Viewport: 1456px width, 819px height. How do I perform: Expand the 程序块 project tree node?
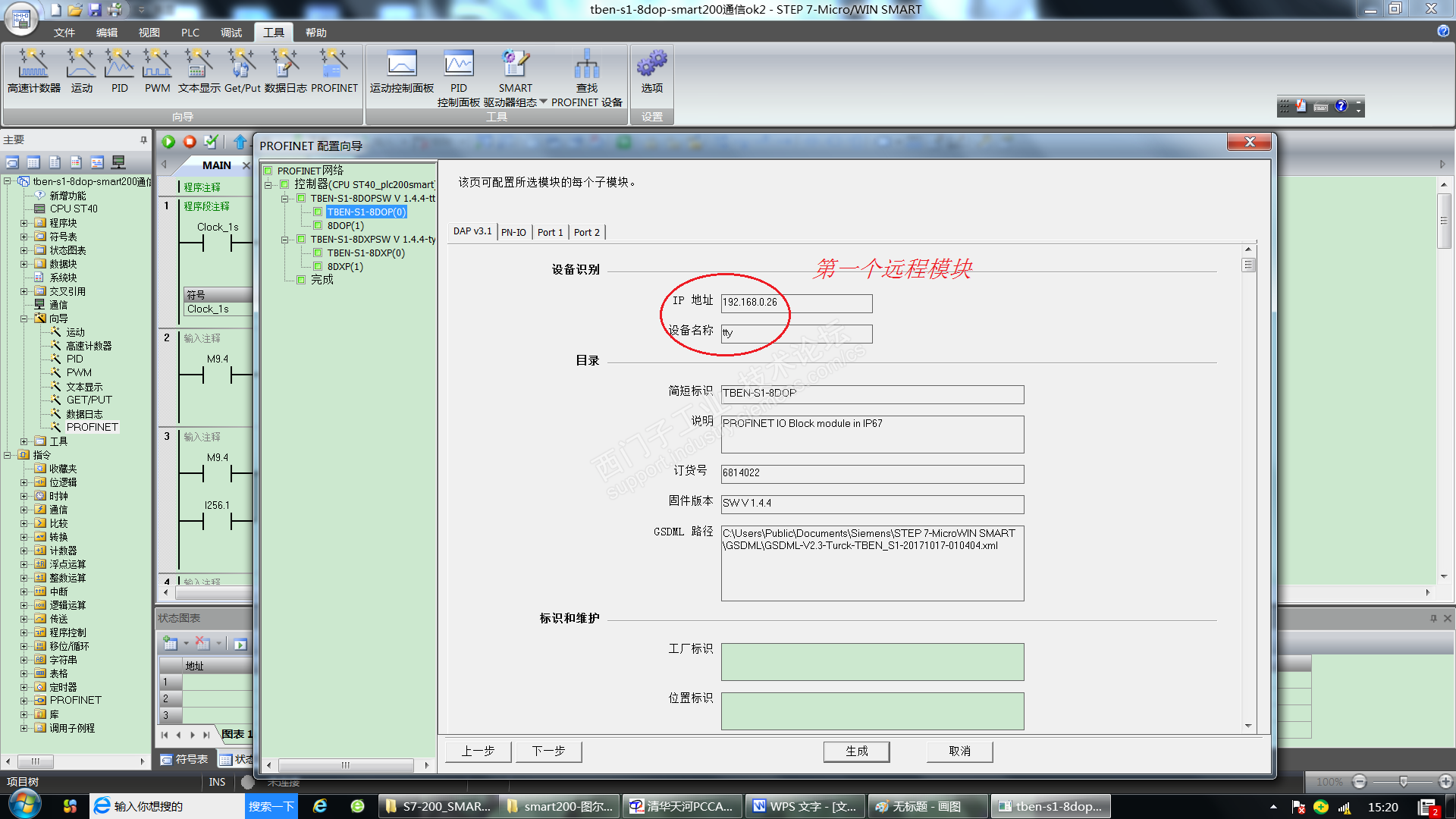click(x=24, y=223)
